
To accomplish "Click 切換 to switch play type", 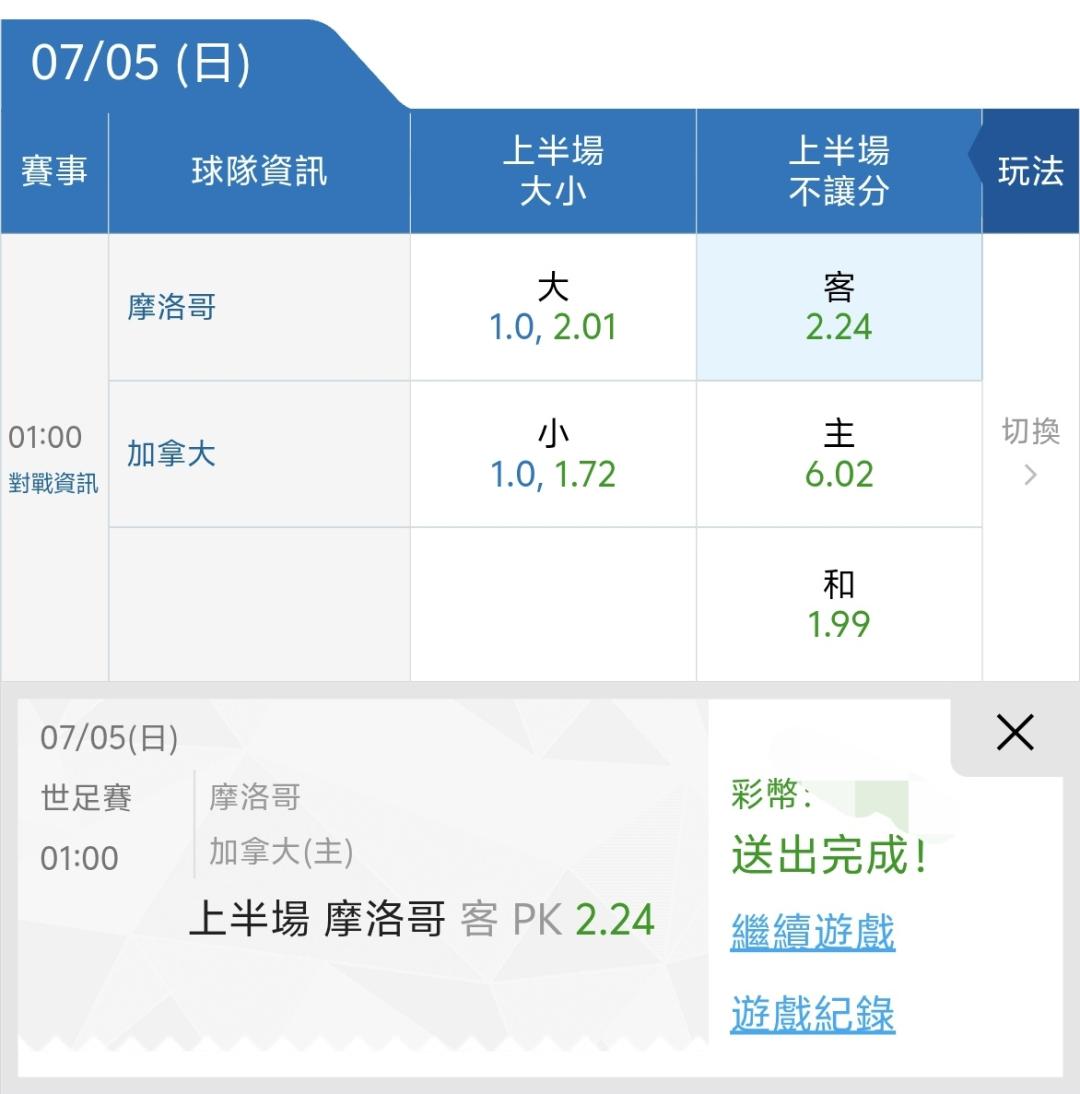I will 1030,432.
